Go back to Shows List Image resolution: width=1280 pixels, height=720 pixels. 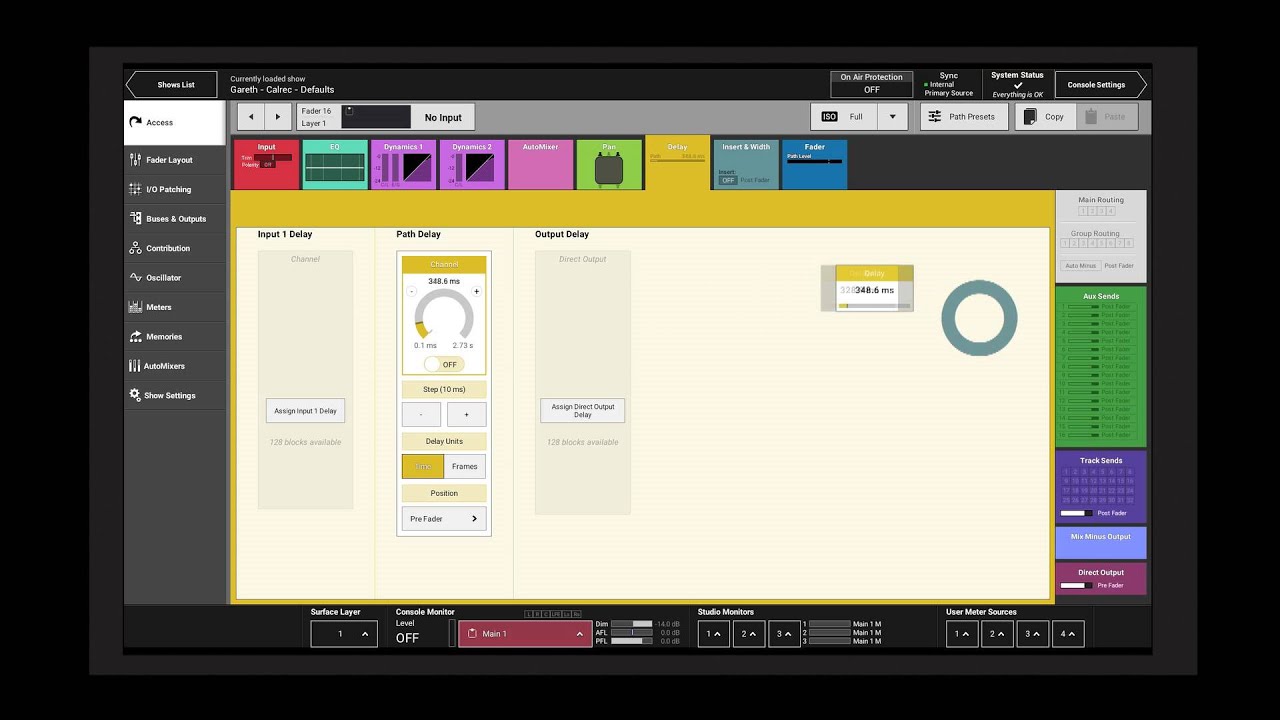click(x=170, y=85)
